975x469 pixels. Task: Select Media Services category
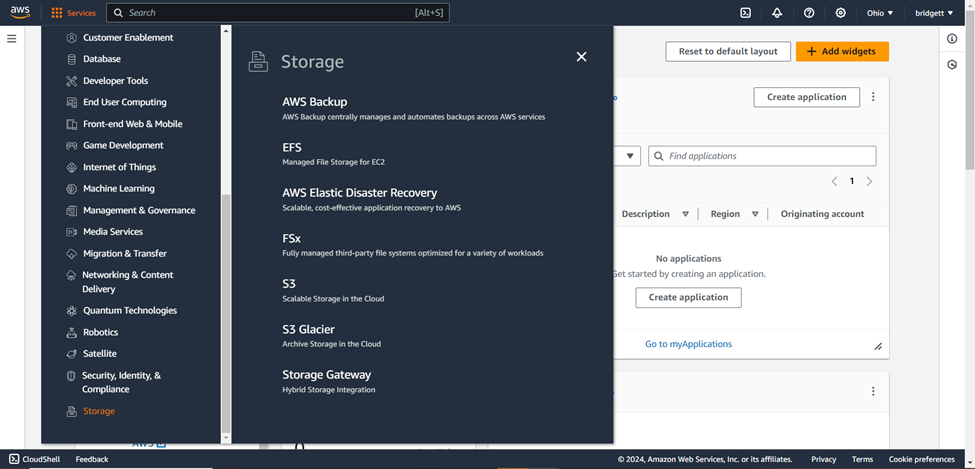[x=113, y=231]
